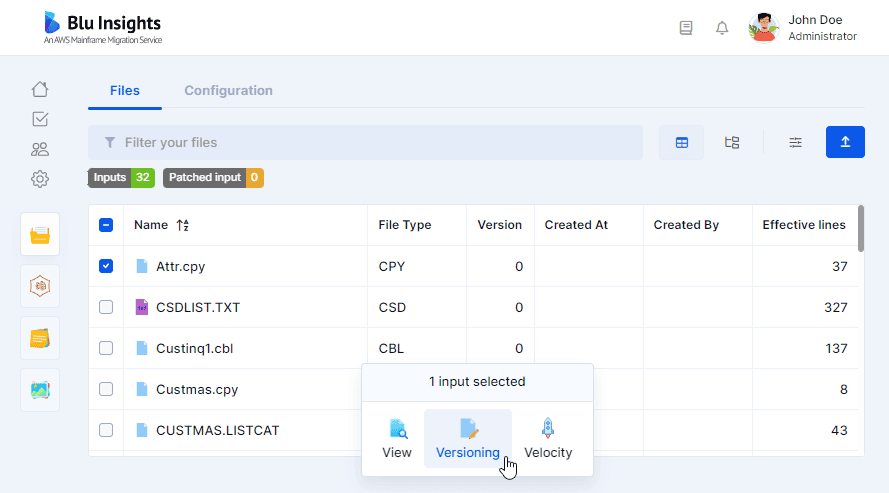Choose Velocity in the selection popup
889x493 pixels.
click(x=548, y=439)
